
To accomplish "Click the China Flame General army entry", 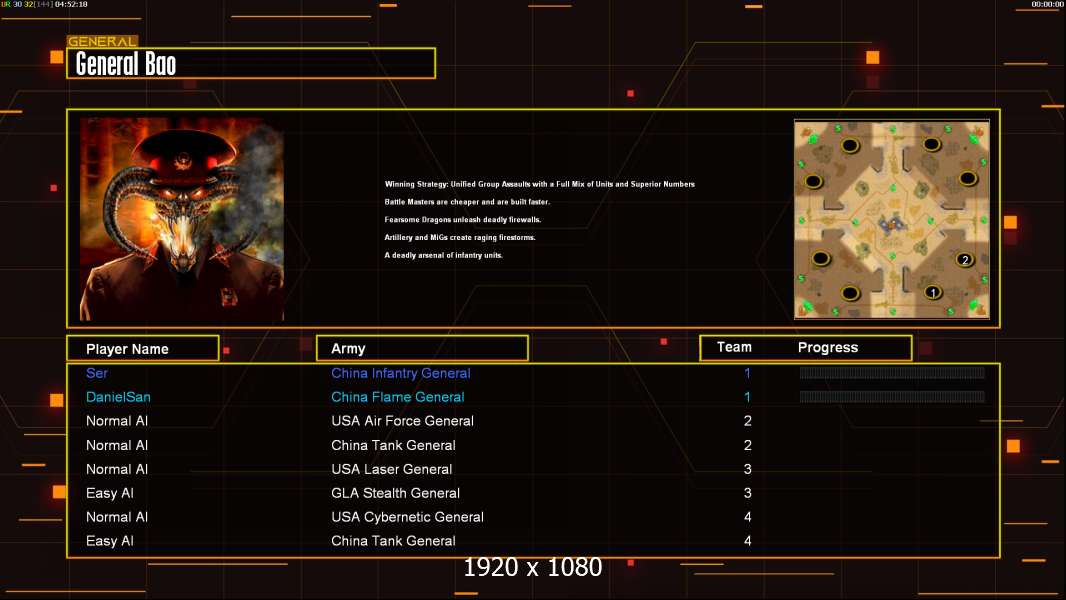I will [x=397, y=397].
